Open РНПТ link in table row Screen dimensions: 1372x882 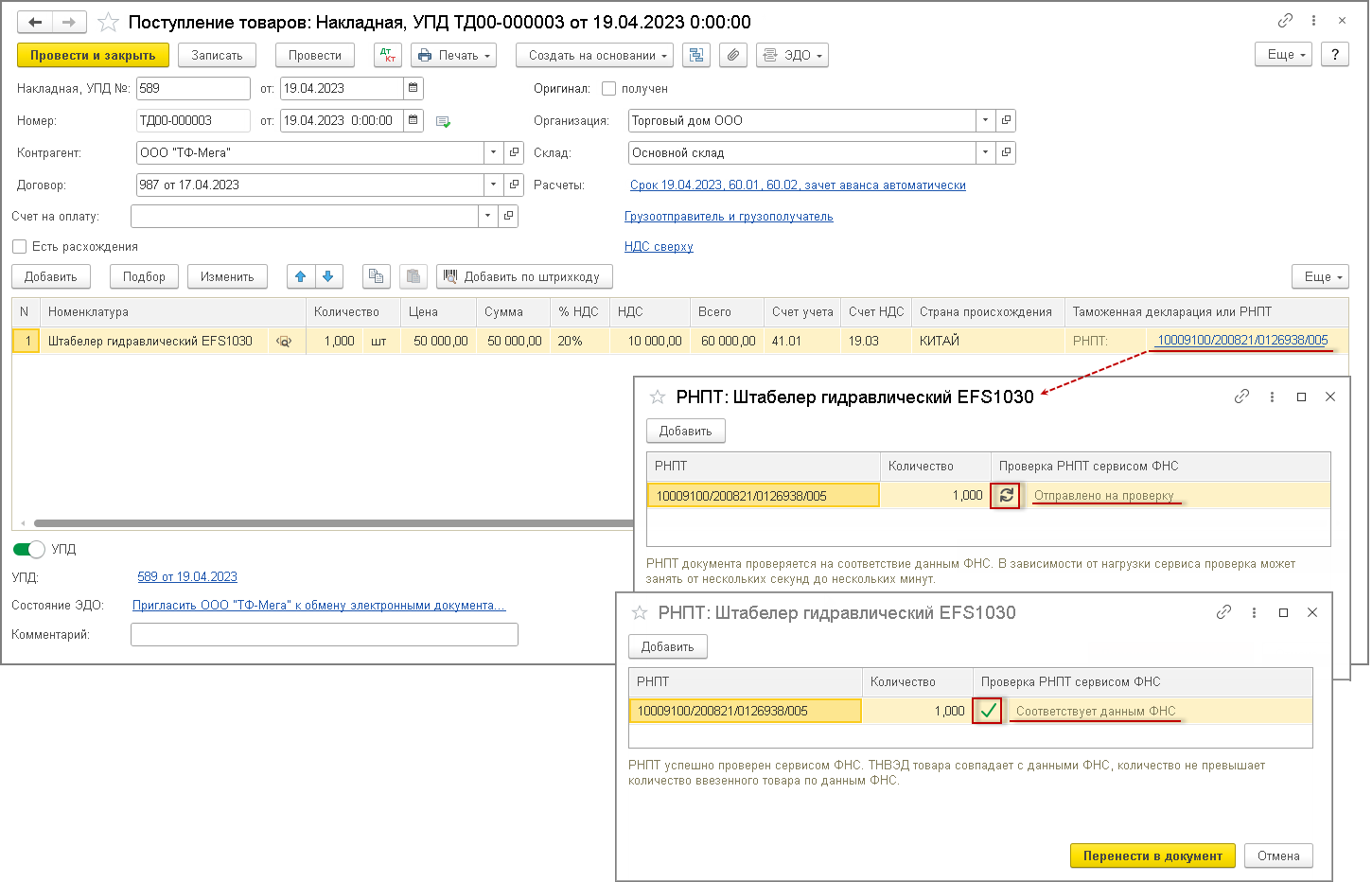(1242, 341)
